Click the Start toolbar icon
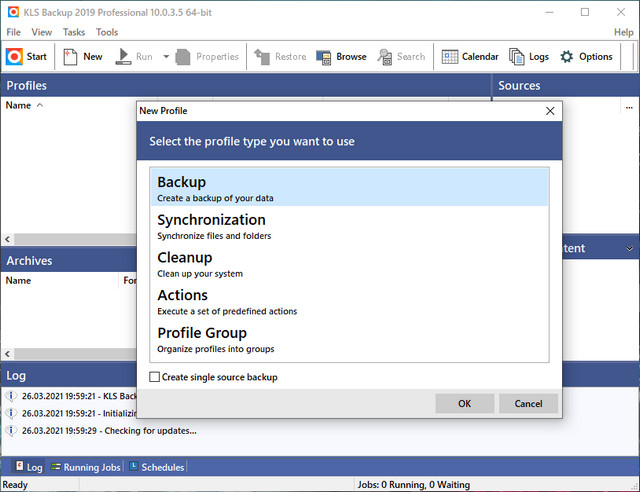640x492 pixels. [x=15, y=57]
